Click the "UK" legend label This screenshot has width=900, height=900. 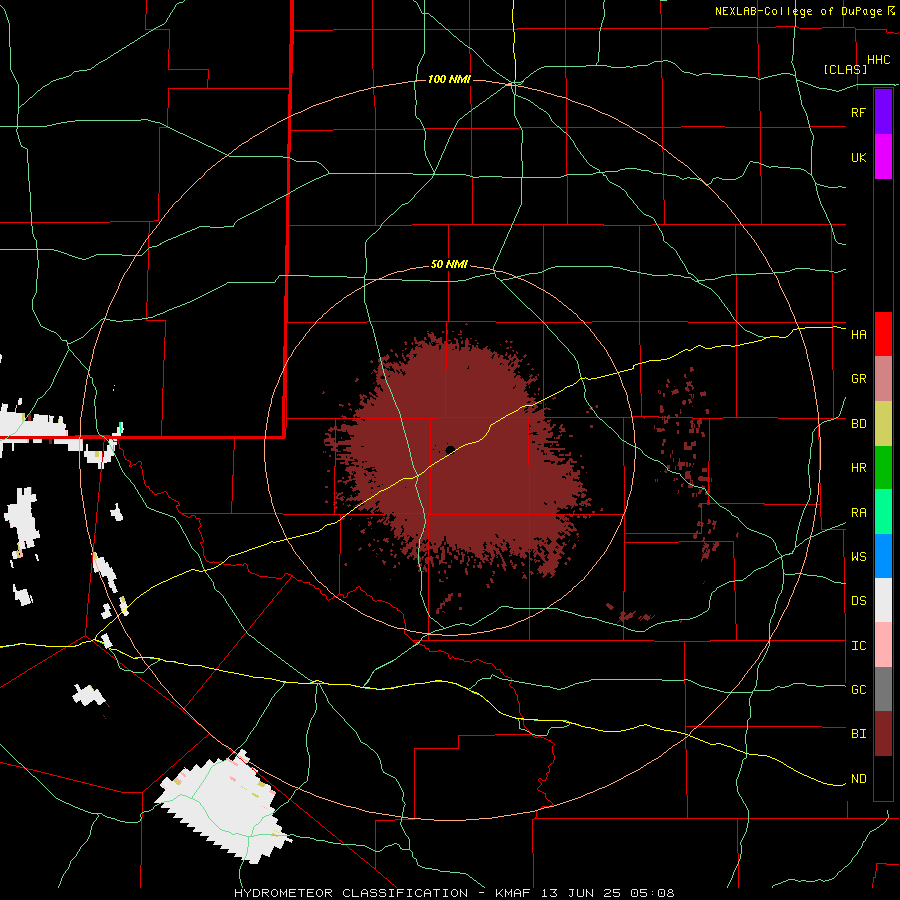[x=858, y=157]
